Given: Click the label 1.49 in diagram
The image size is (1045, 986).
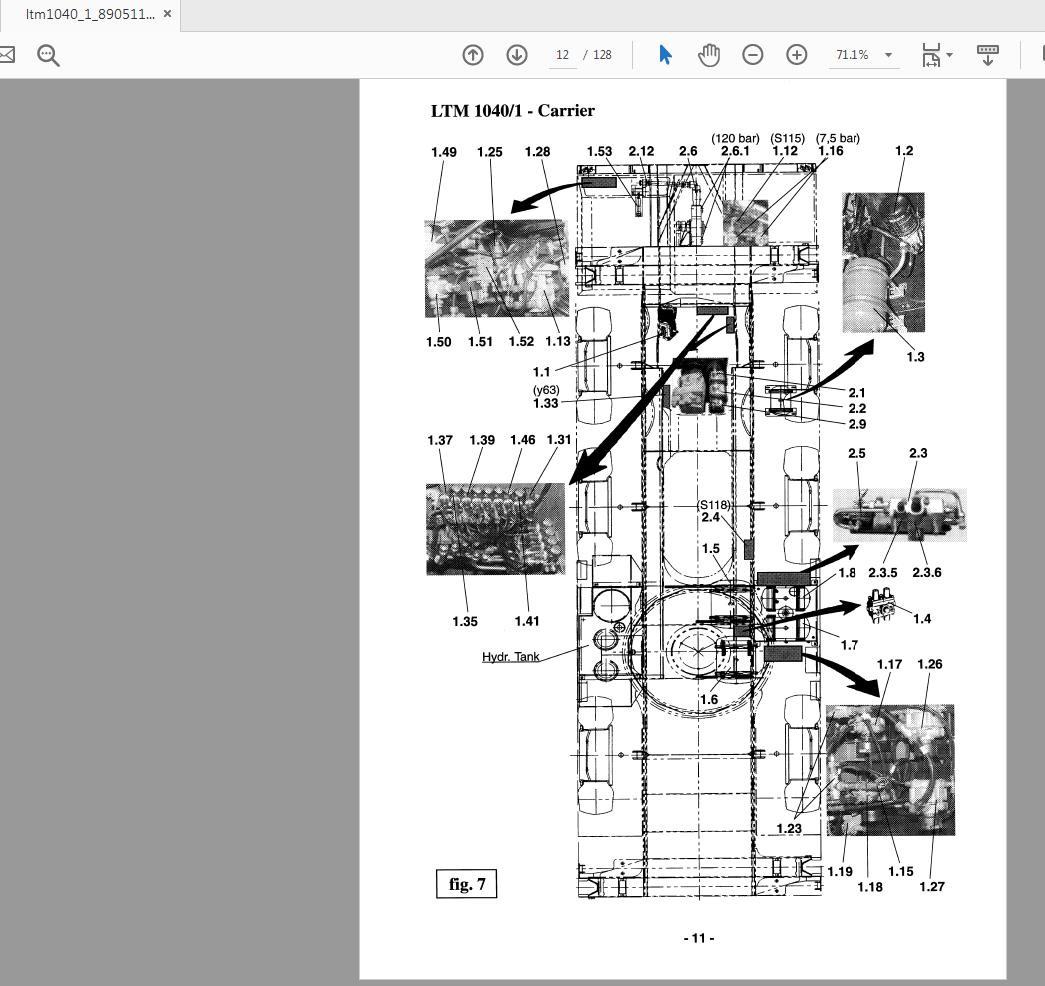Looking at the screenshot, I should (x=444, y=152).
